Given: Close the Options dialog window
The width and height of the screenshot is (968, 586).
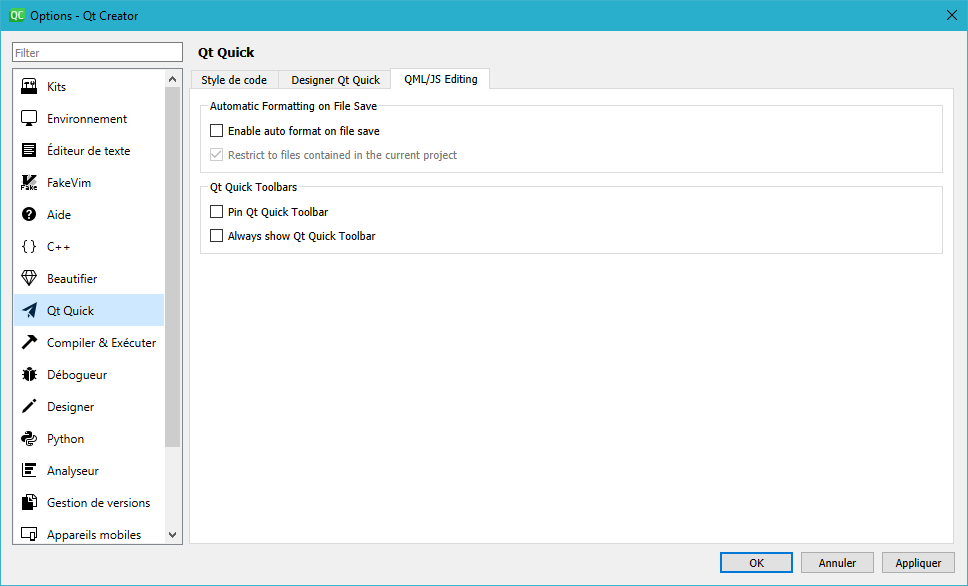Looking at the screenshot, I should [x=951, y=15].
